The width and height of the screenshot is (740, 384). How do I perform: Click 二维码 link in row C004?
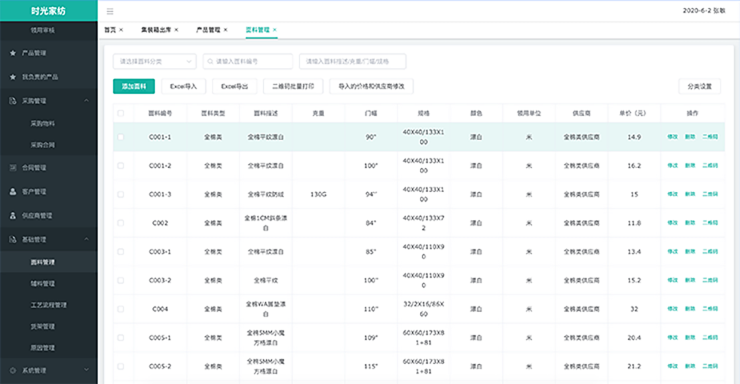710,309
